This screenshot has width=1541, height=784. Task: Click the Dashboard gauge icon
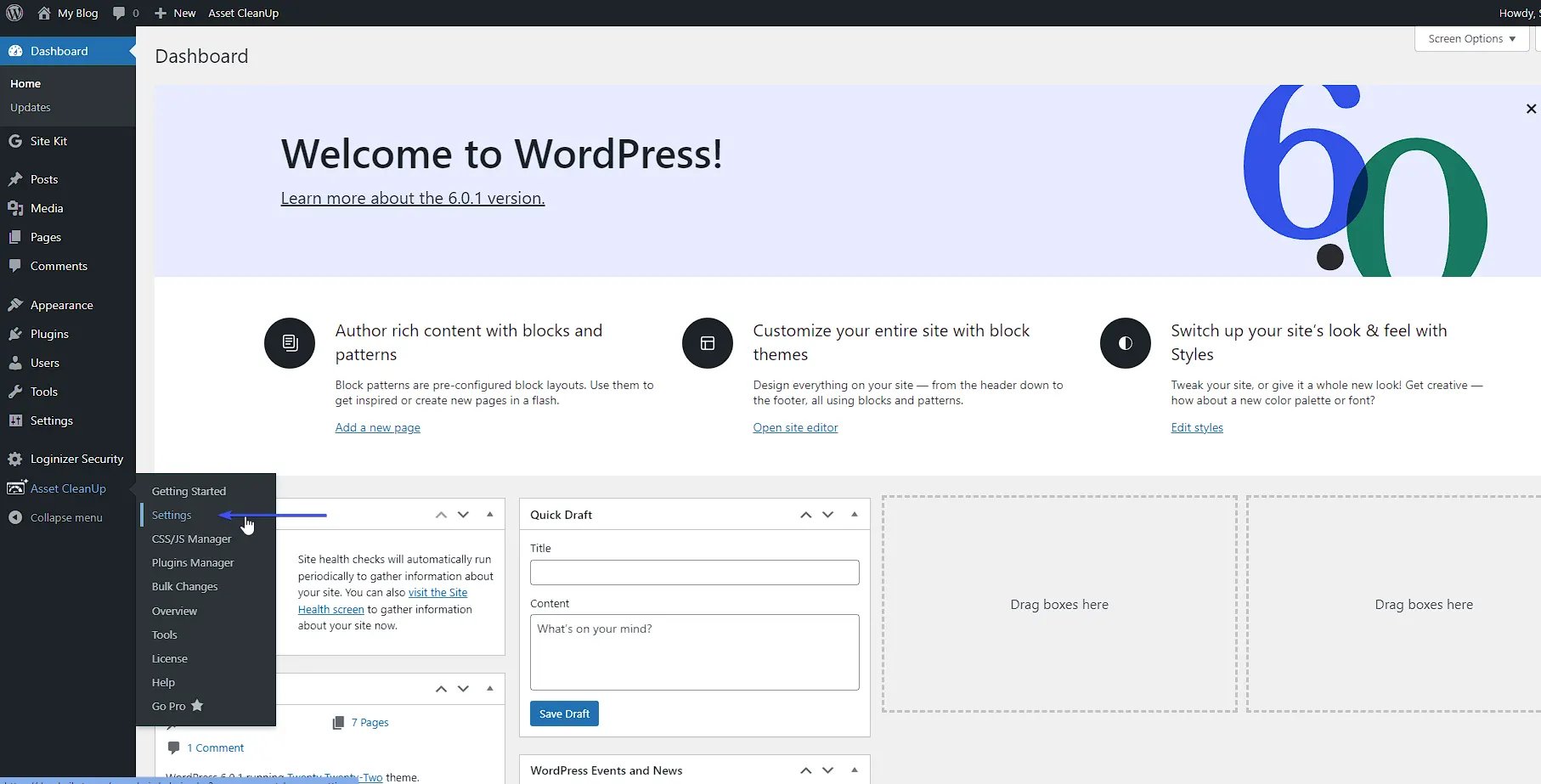point(15,51)
